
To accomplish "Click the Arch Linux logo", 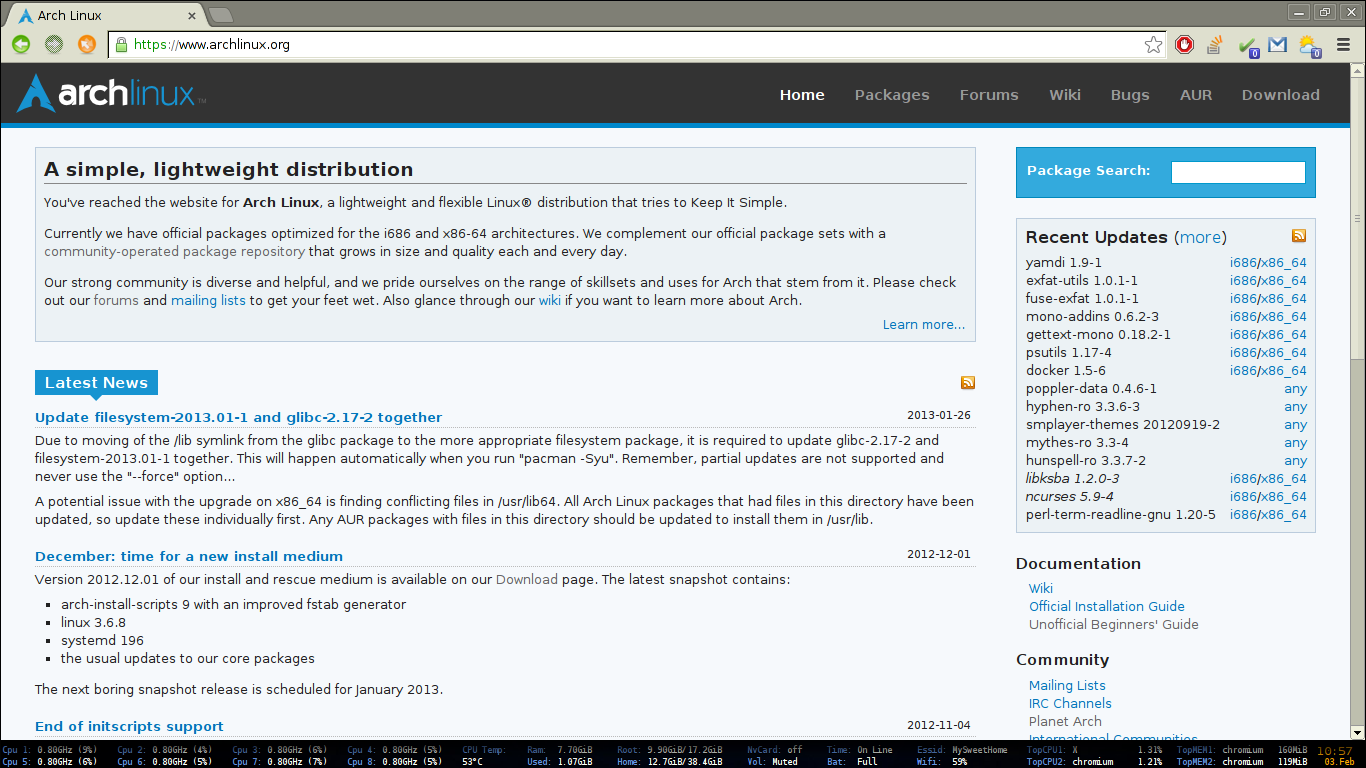I will [x=111, y=94].
